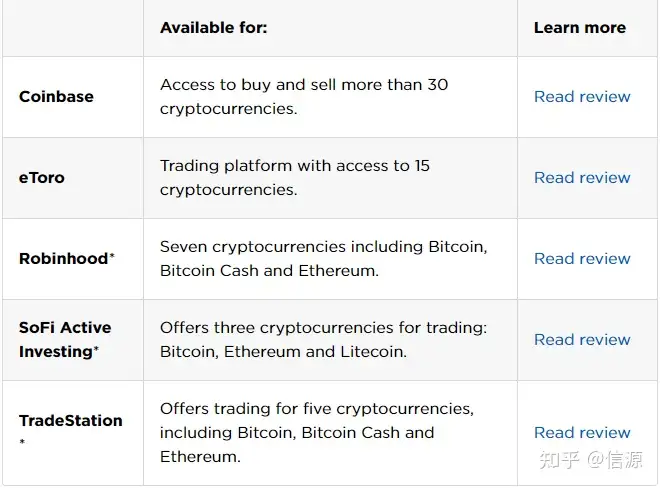Image resolution: width=660 pixels, height=488 pixels.
Task: Open the Read review link for eToro
Action: point(582,178)
